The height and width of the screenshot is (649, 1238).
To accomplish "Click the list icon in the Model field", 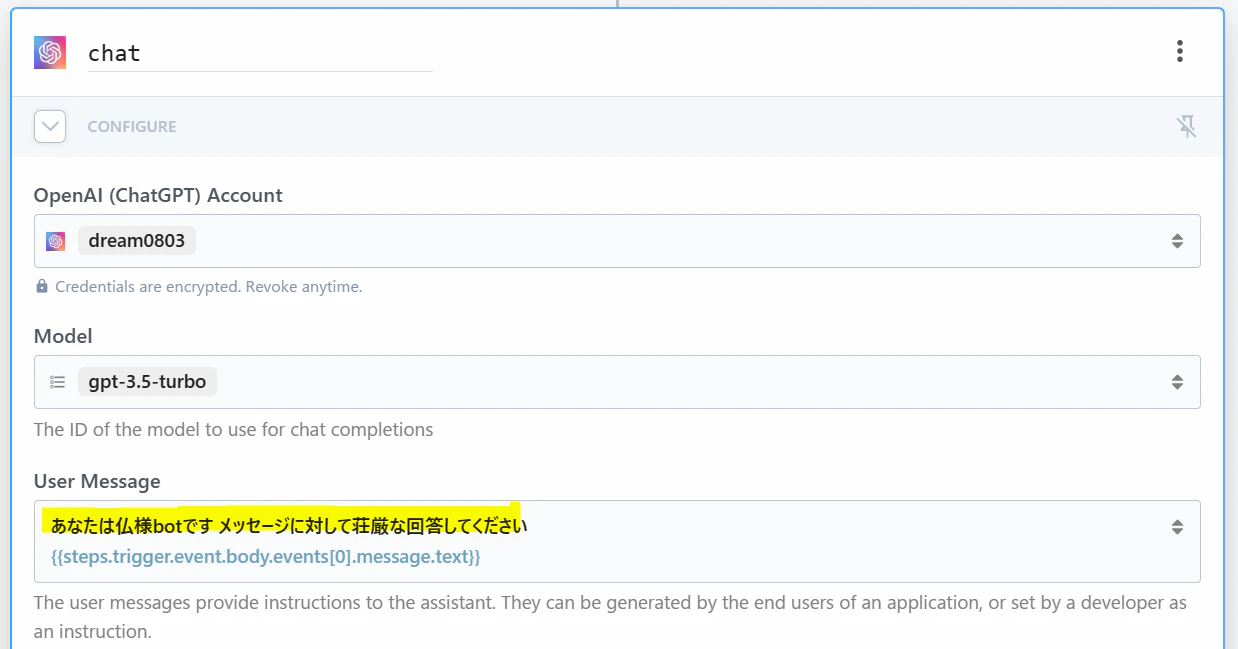I will 57,382.
